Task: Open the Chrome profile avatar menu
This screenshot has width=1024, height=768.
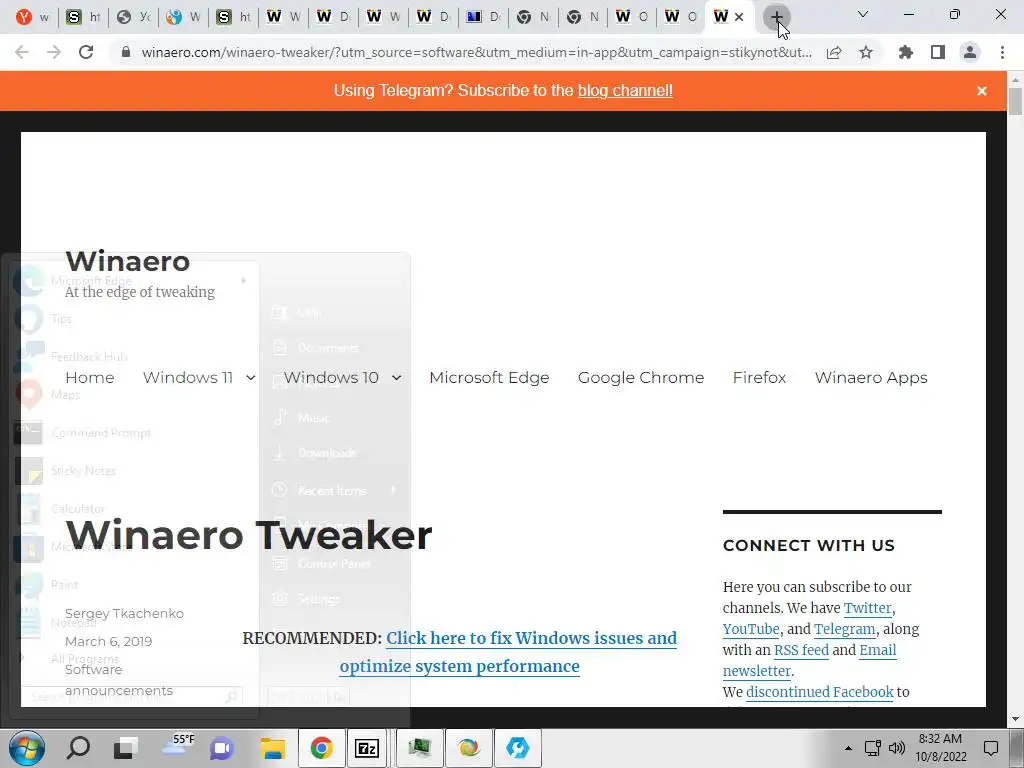Action: (x=970, y=52)
